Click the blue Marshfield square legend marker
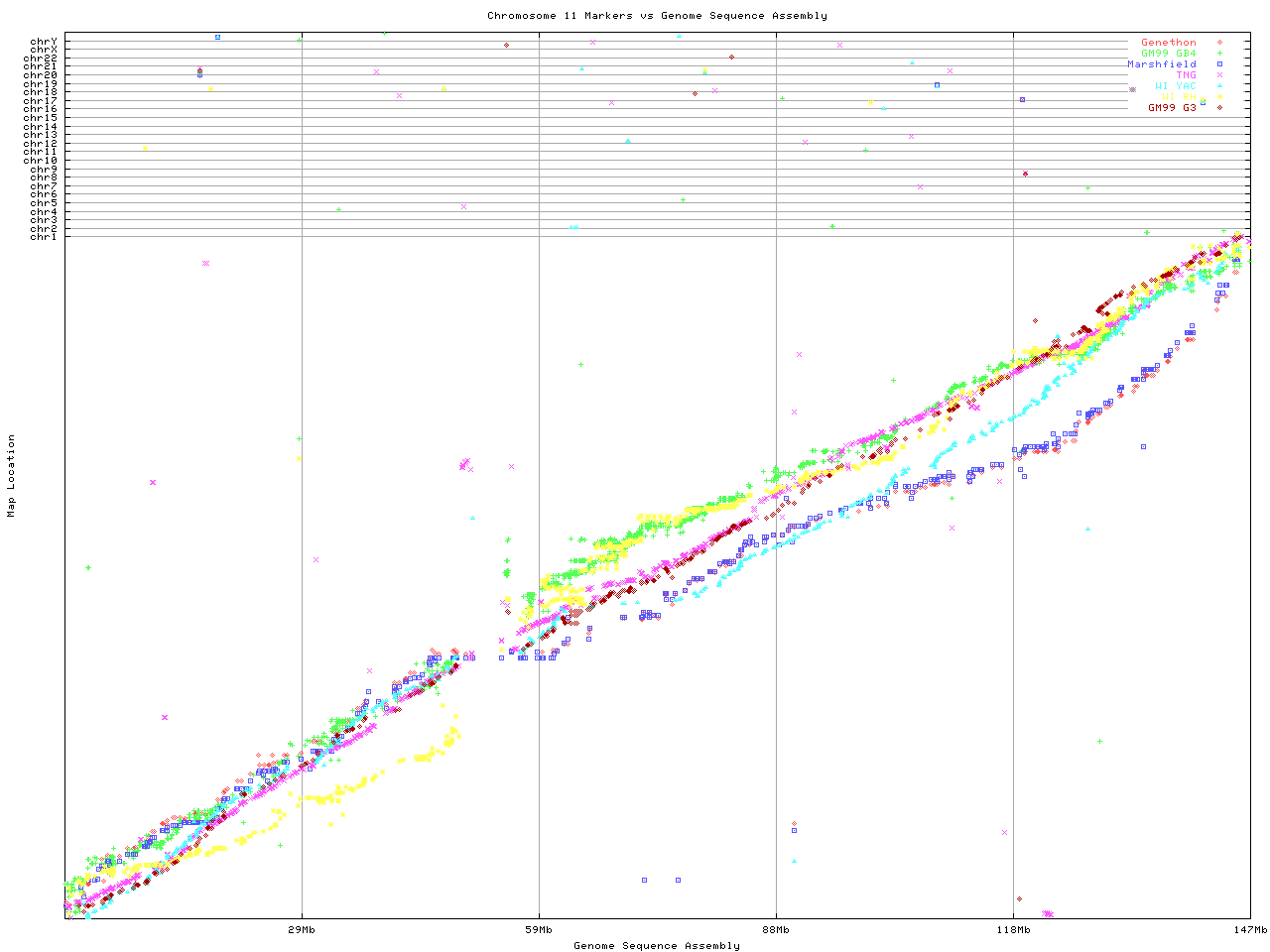The width and height of the screenshot is (1270, 952). pos(1219,64)
